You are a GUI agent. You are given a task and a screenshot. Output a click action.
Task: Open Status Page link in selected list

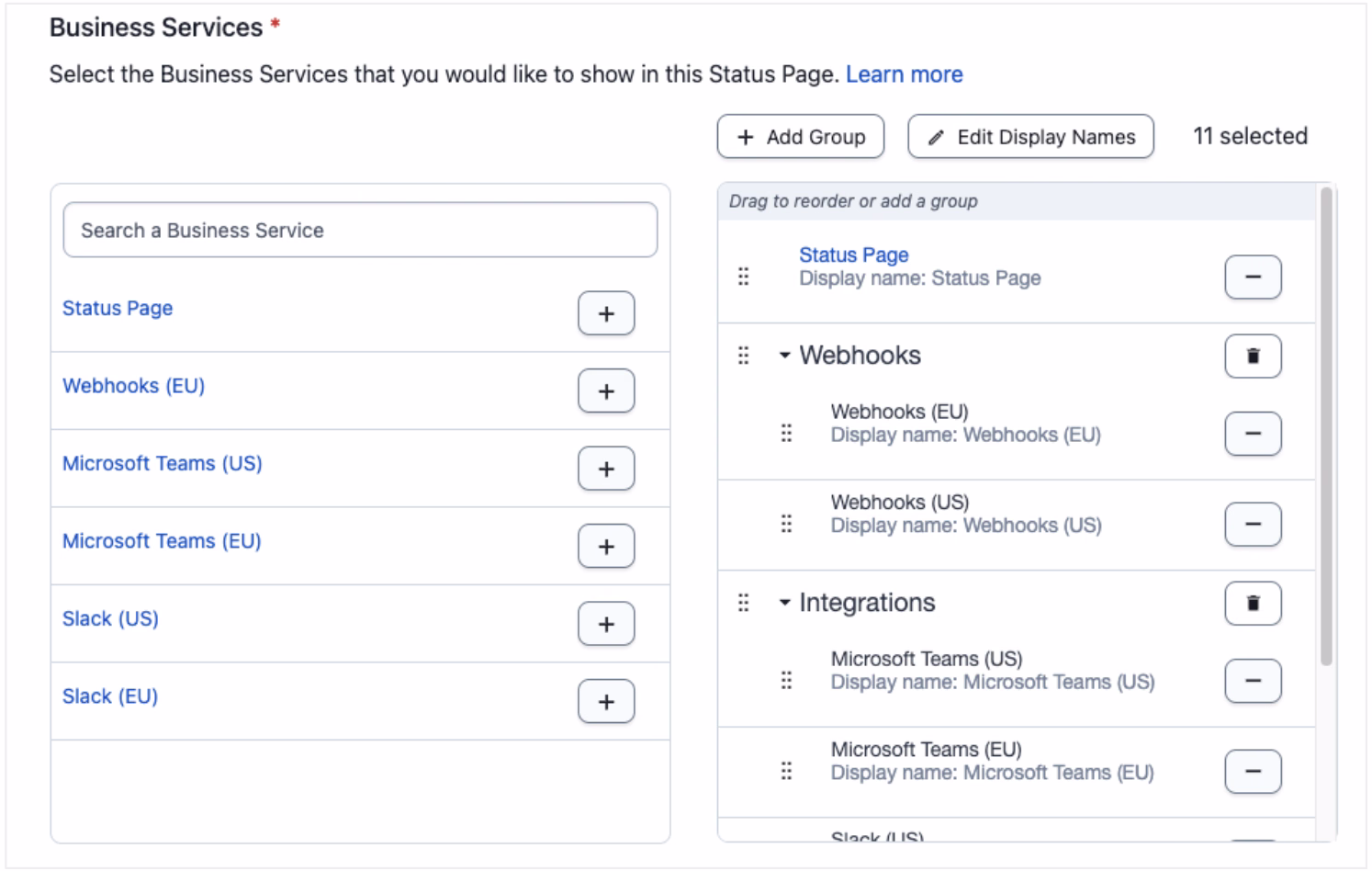tap(853, 255)
